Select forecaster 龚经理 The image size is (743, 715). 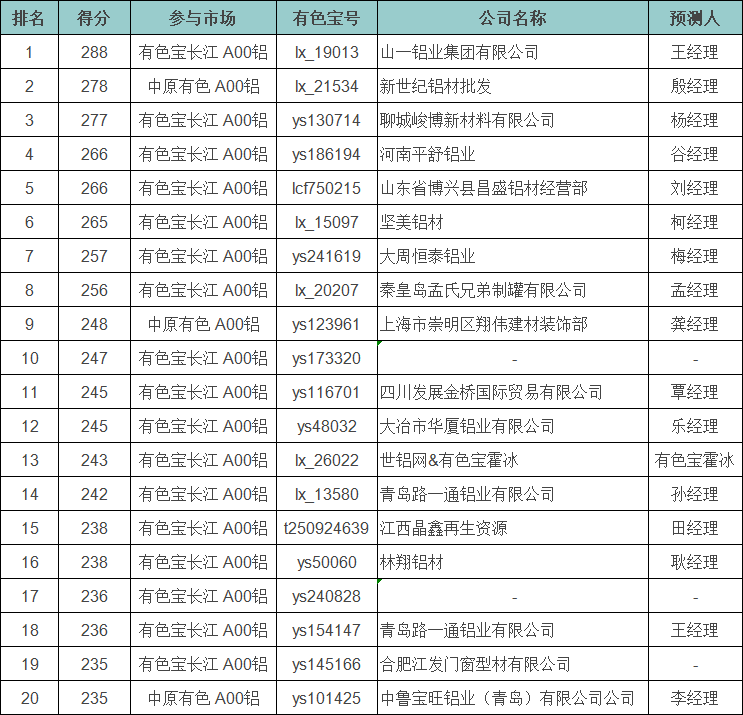tap(695, 325)
